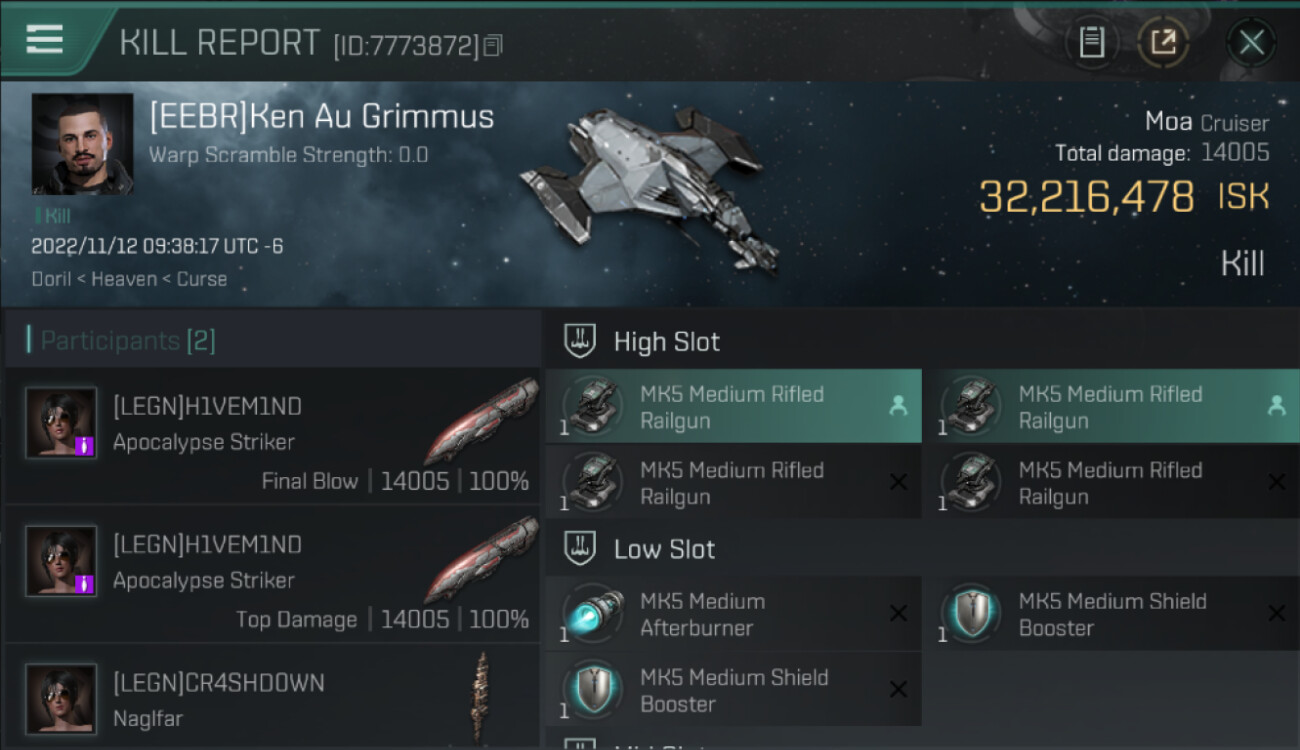This screenshot has height=750, width=1300.
Task: Close the kill report window
Action: pos(1251,42)
